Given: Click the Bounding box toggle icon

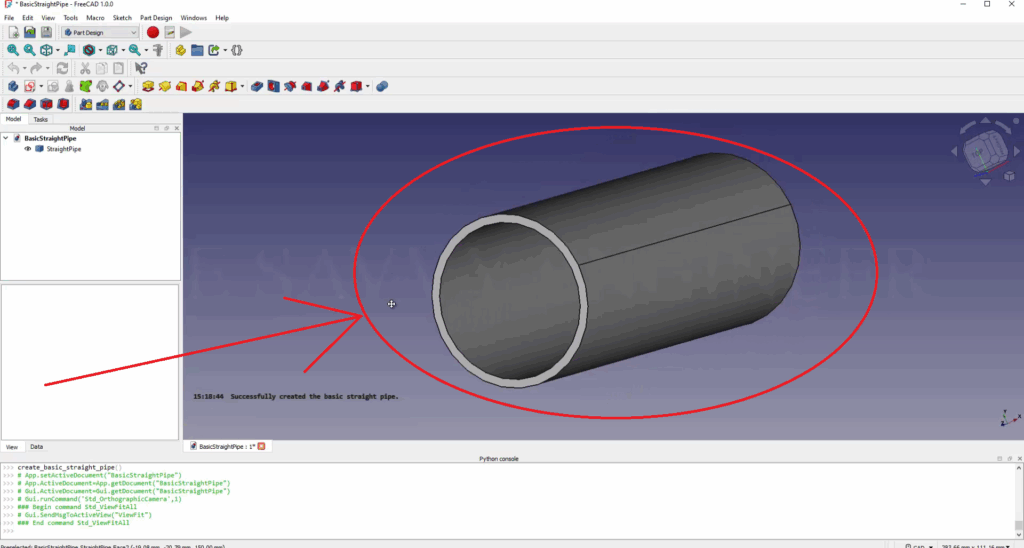Looking at the screenshot, I should point(112,50).
